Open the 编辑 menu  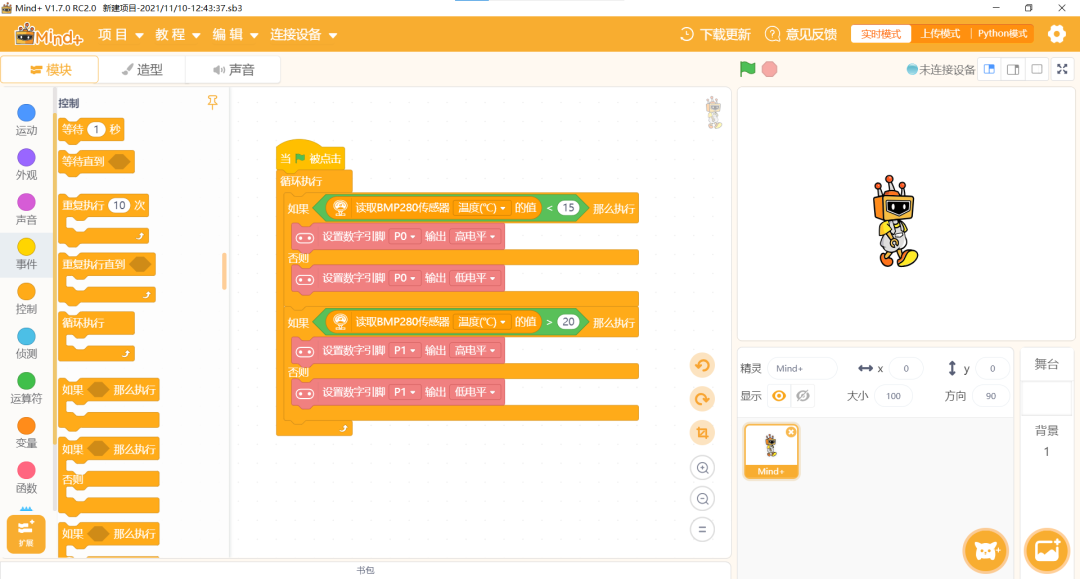click(x=235, y=34)
